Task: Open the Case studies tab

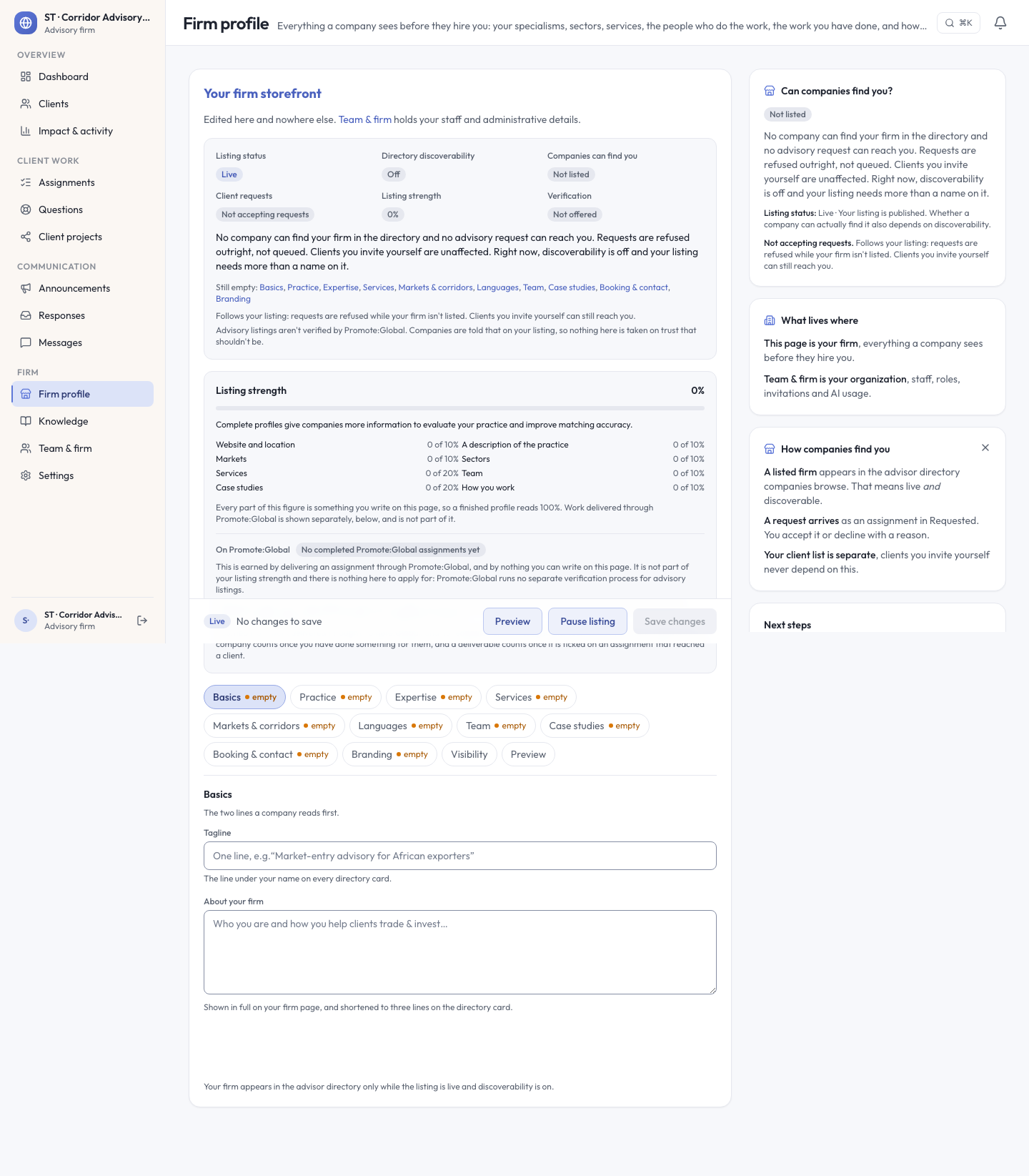Action: pos(595,726)
